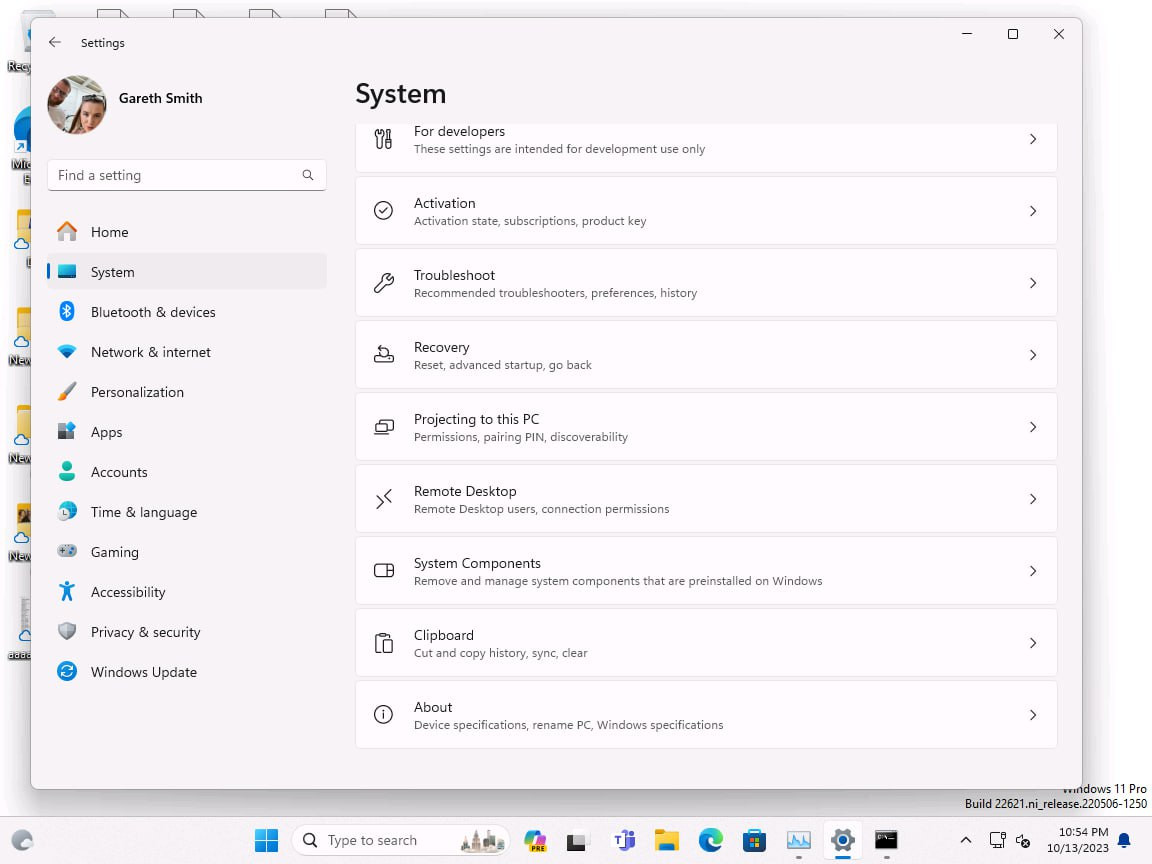Click the Find a setting search box

coord(186,175)
